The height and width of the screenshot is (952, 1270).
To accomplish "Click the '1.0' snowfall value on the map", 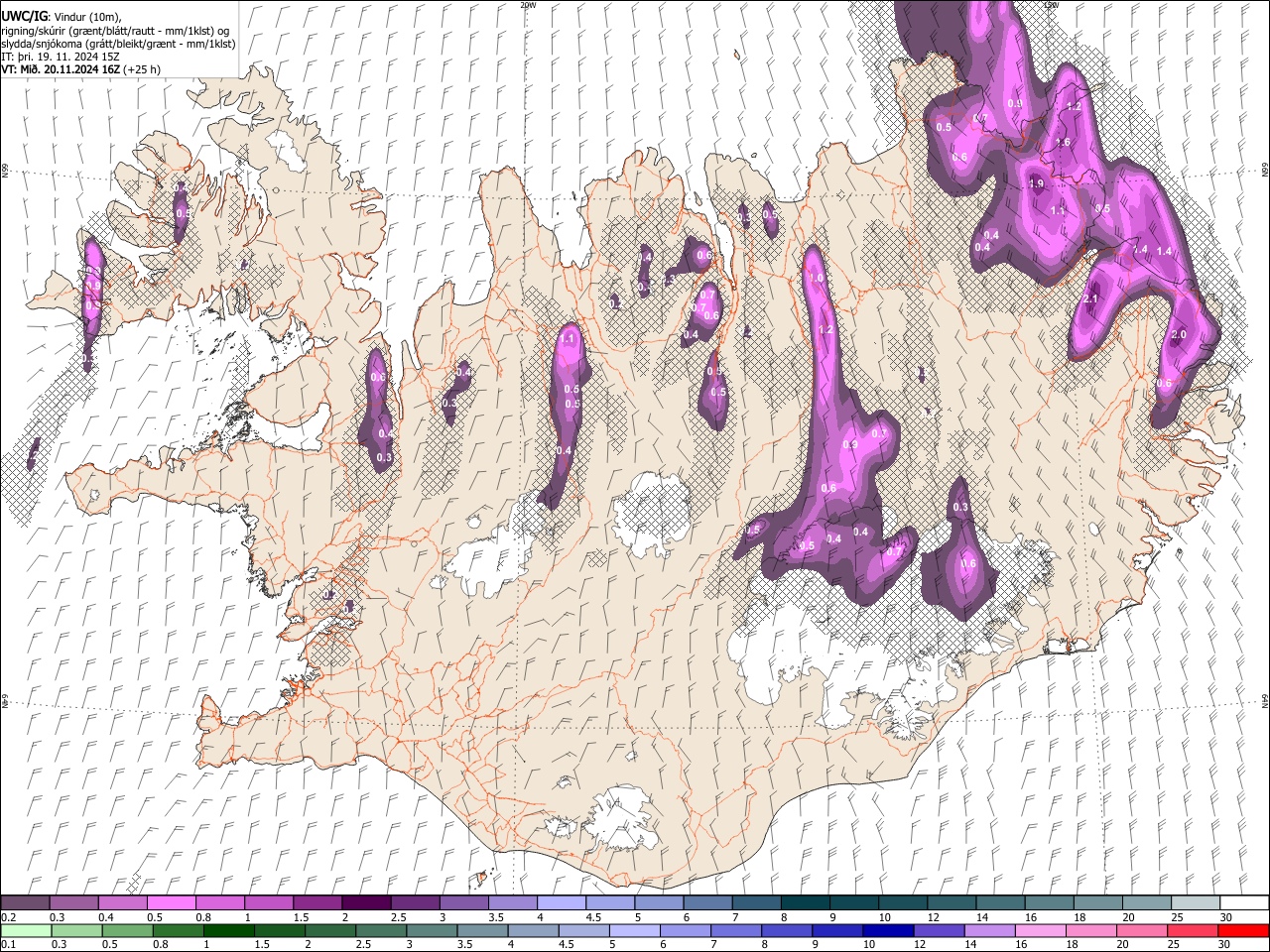I will coord(817,279).
